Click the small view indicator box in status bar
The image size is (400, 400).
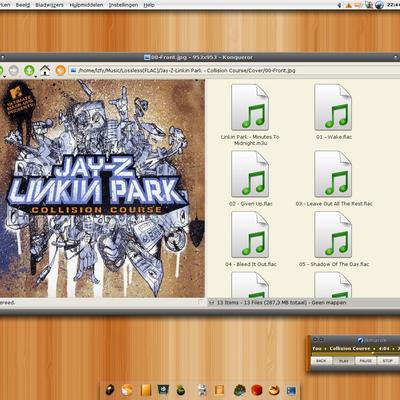tap(200, 302)
